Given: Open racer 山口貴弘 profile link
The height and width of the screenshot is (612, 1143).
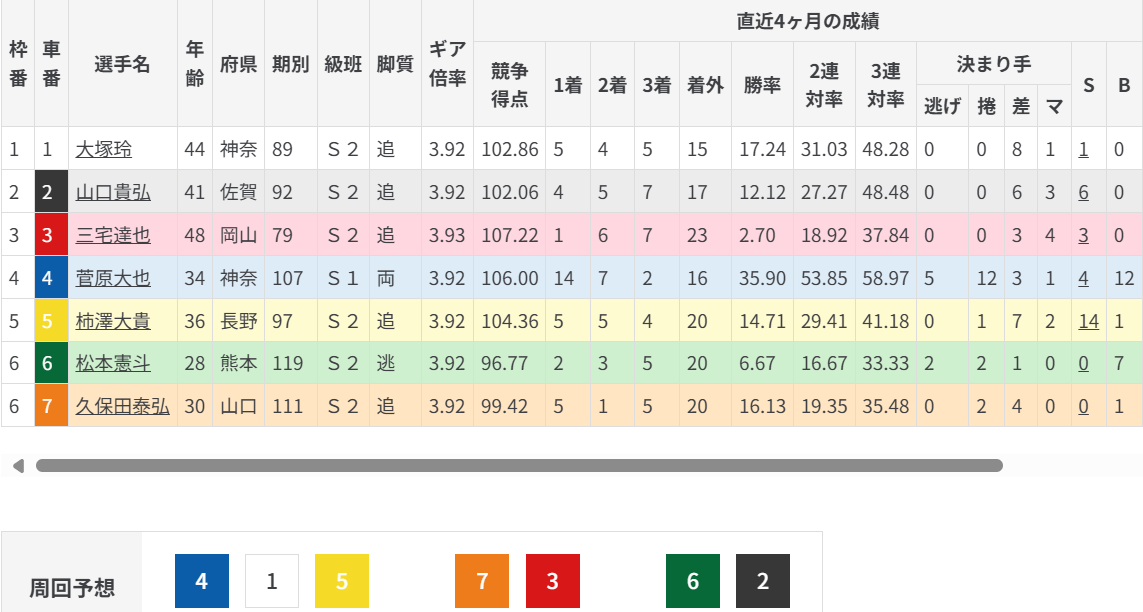Looking at the screenshot, I should tap(113, 193).
